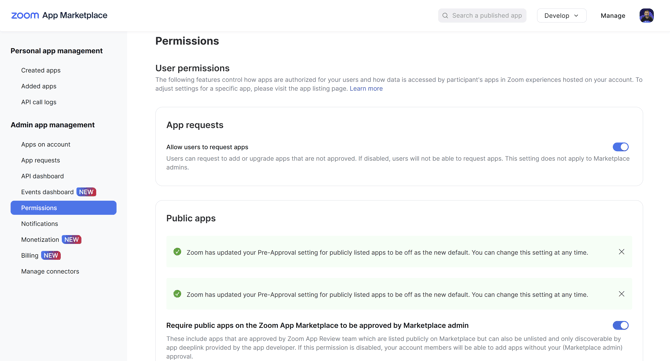Dismiss the first Pre-Approval notice
This screenshot has height=361, width=670.
[621, 252]
